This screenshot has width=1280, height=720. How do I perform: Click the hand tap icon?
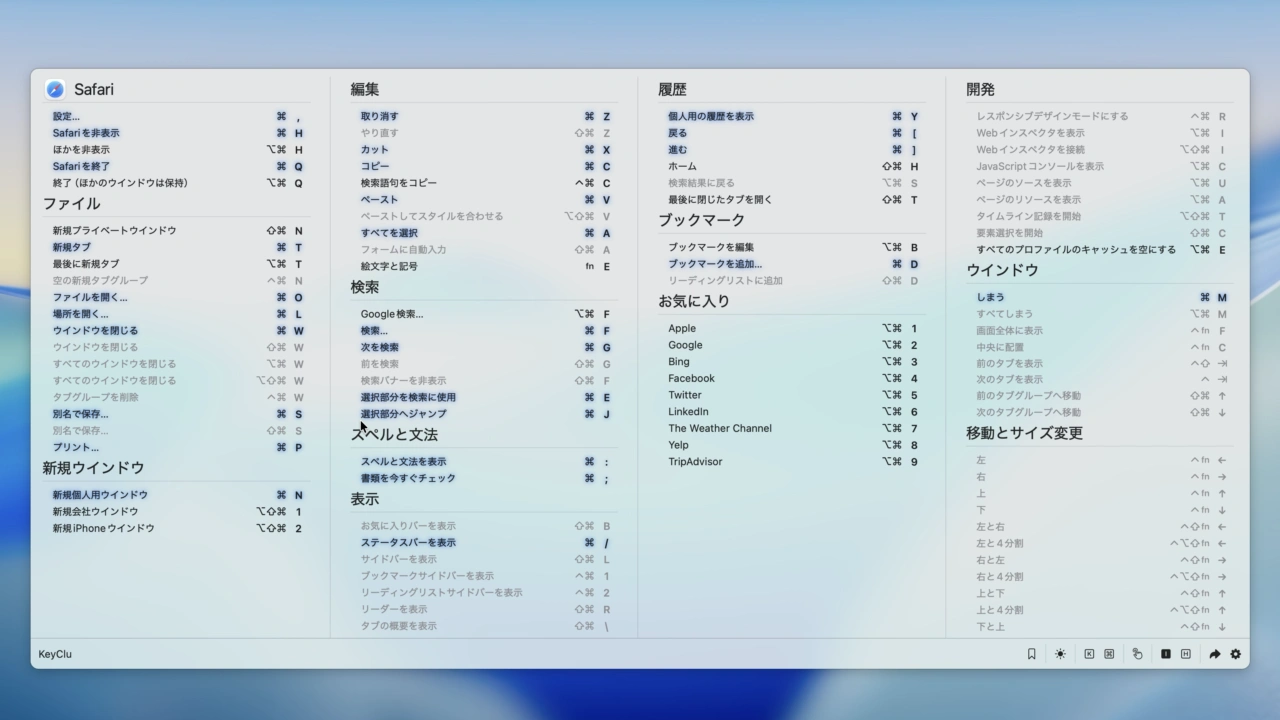coord(1137,654)
